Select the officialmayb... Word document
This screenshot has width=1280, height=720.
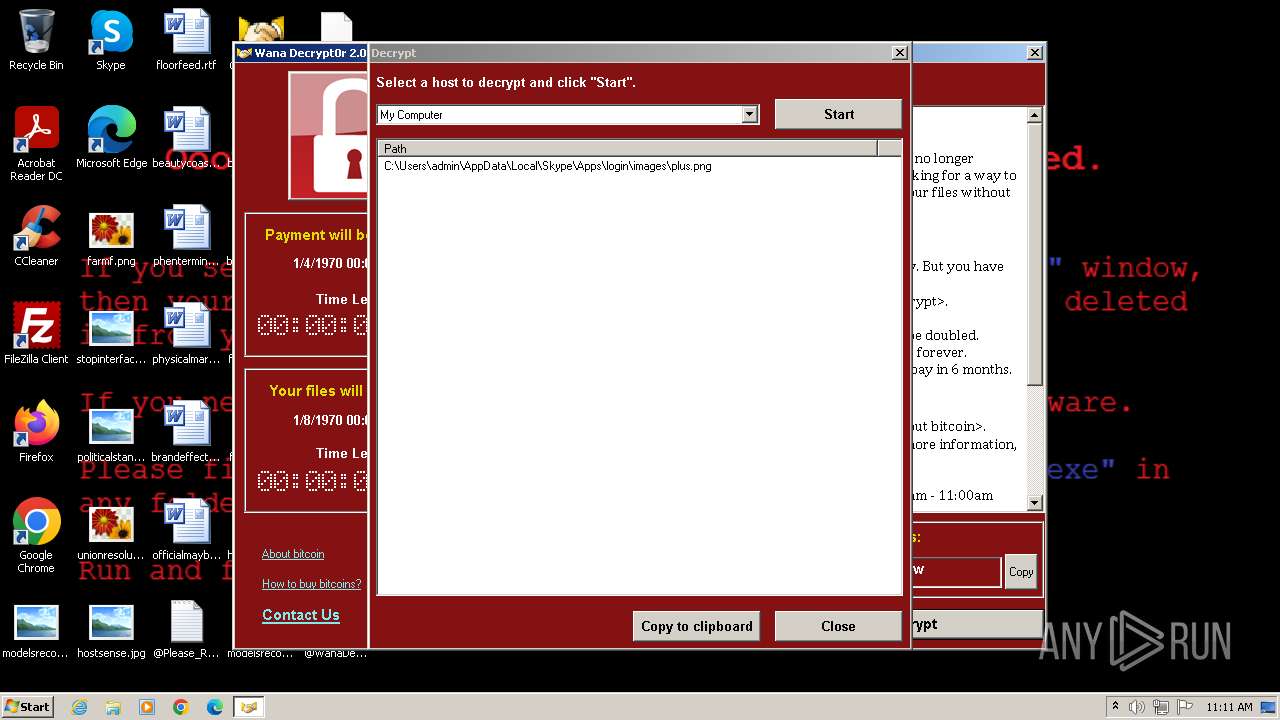coord(186,530)
